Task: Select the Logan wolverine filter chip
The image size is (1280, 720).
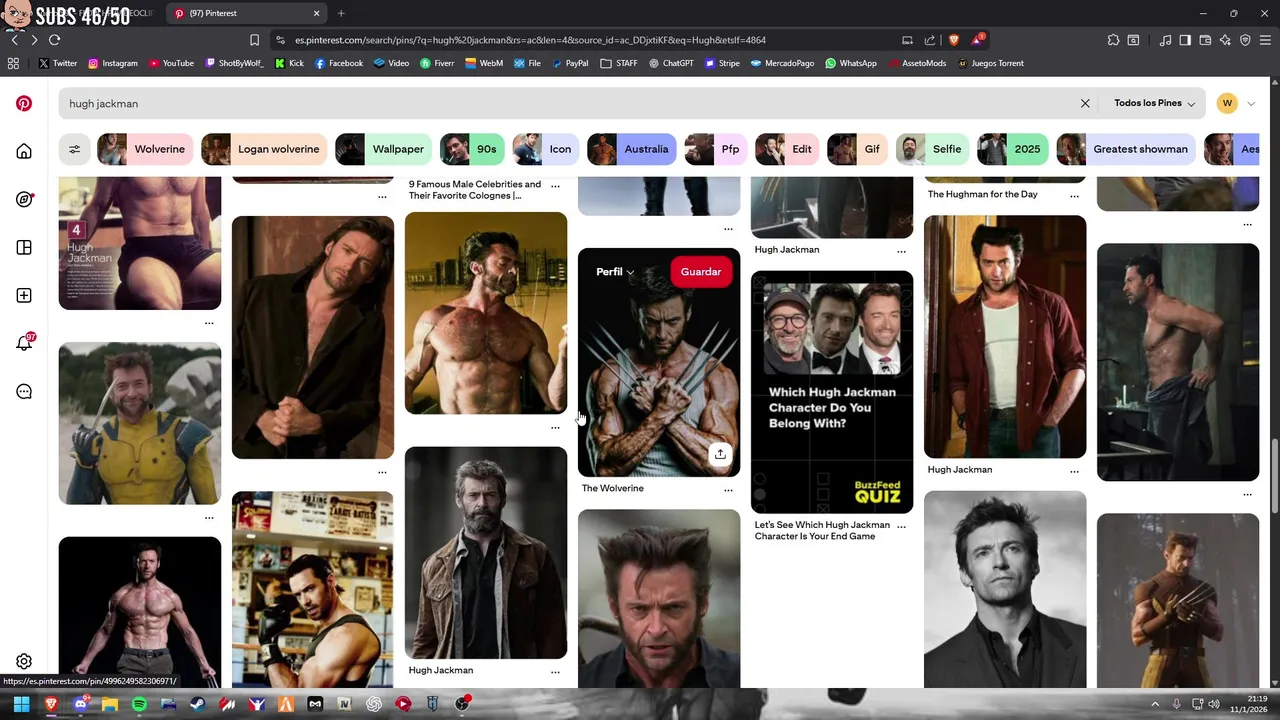Action: tap(264, 149)
